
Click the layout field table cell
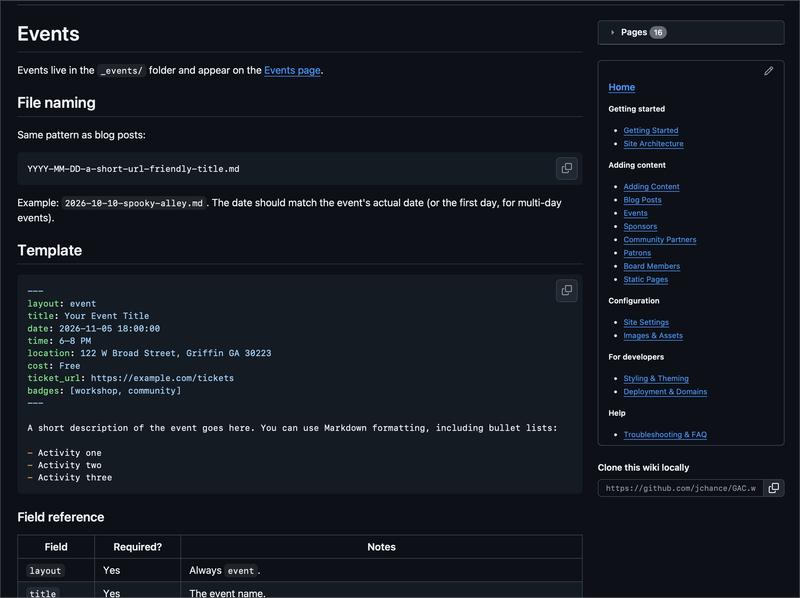(56, 570)
